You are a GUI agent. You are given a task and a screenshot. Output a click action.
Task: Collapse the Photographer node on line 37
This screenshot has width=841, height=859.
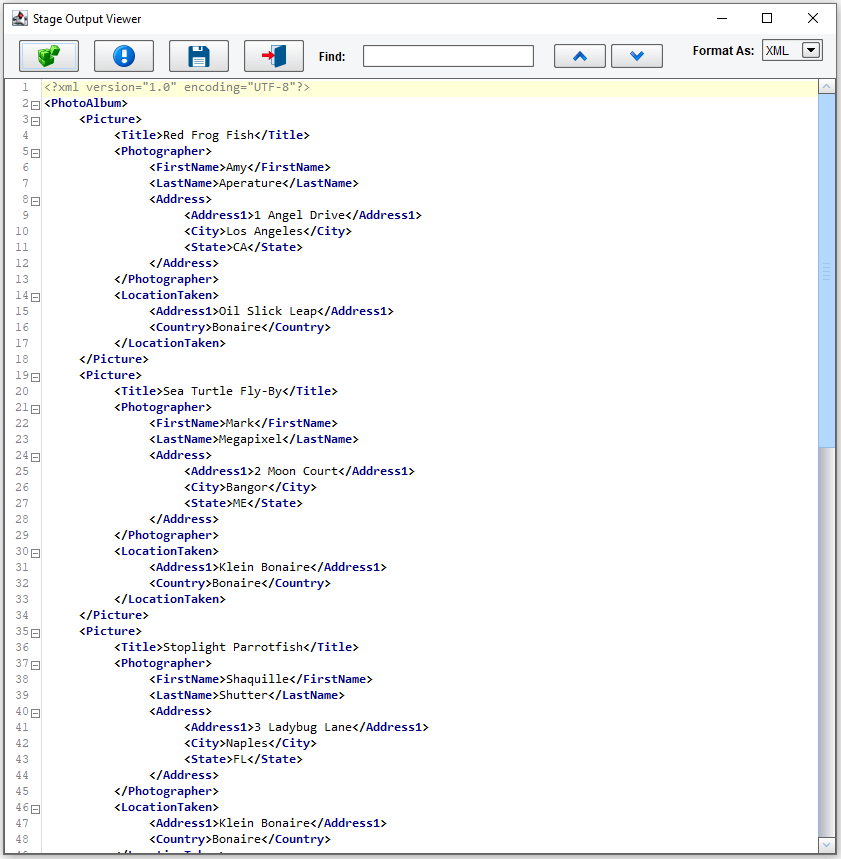[36, 665]
